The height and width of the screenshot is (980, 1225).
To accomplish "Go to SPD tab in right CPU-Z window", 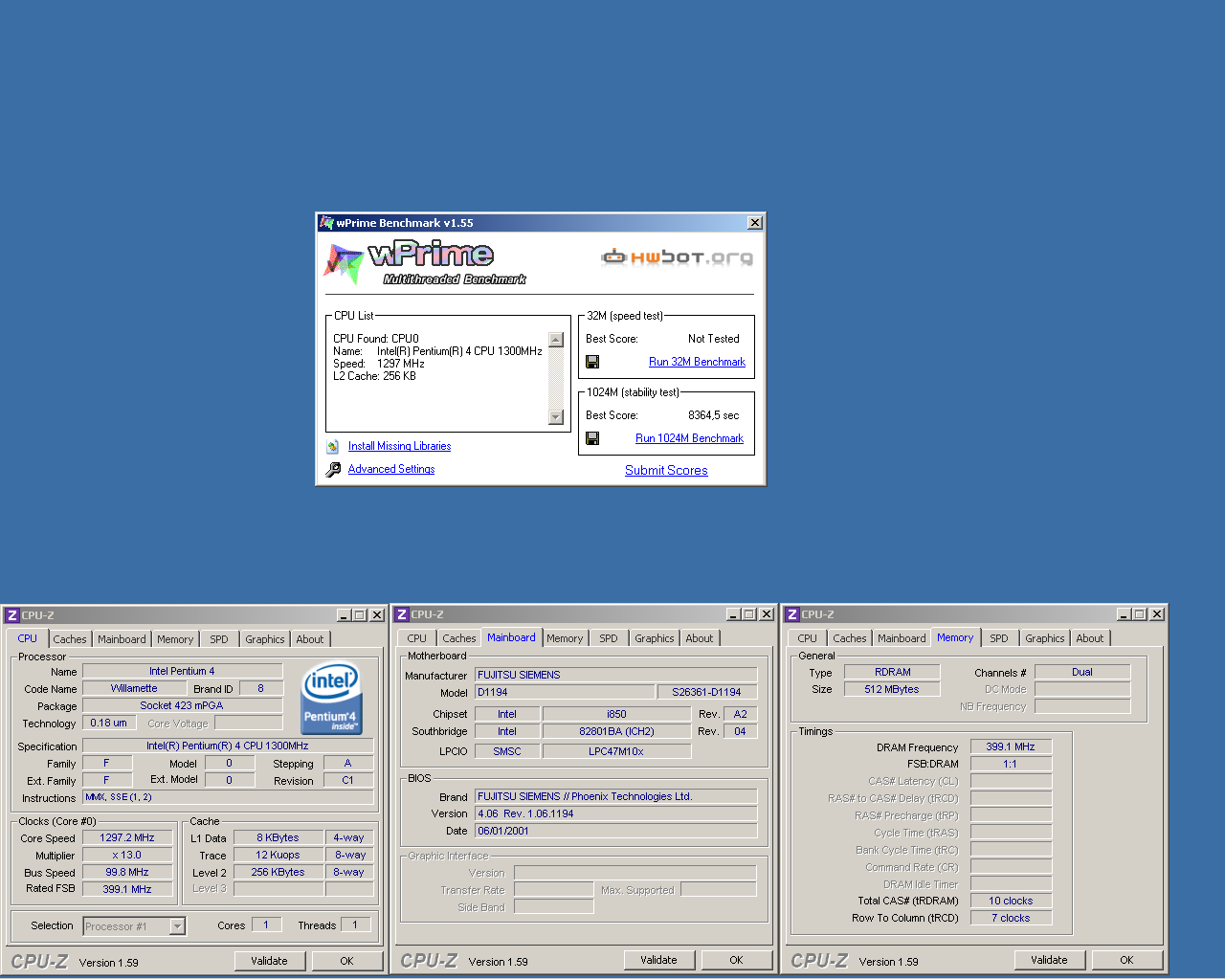I will click(x=999, y=638).
